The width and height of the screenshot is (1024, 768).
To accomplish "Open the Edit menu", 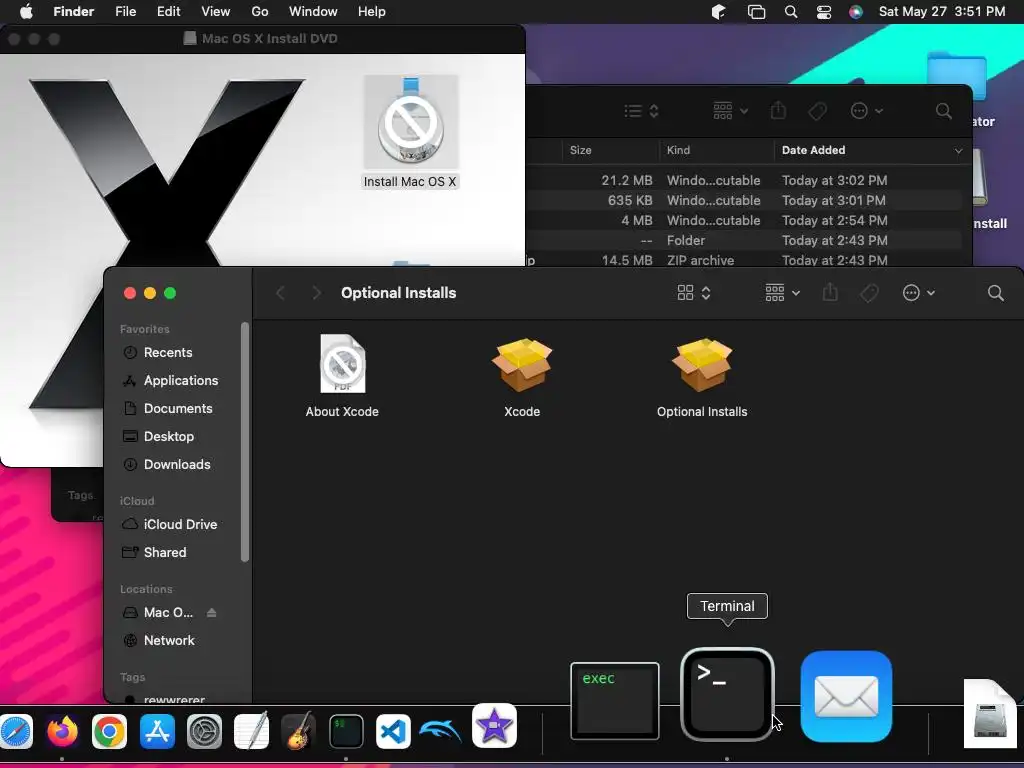I will [x=168, y=12].
